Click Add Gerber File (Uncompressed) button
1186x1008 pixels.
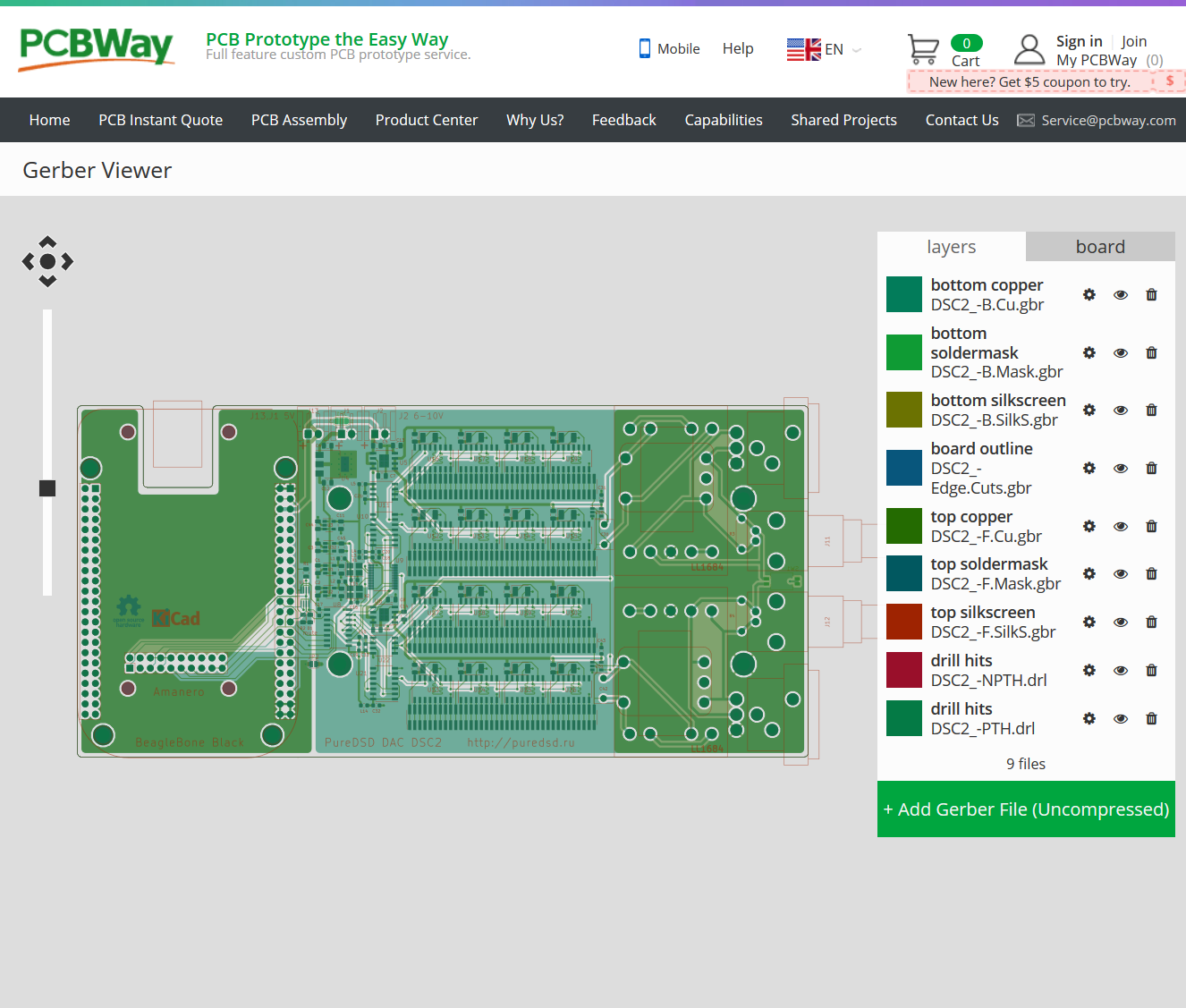pos(1026,809)
